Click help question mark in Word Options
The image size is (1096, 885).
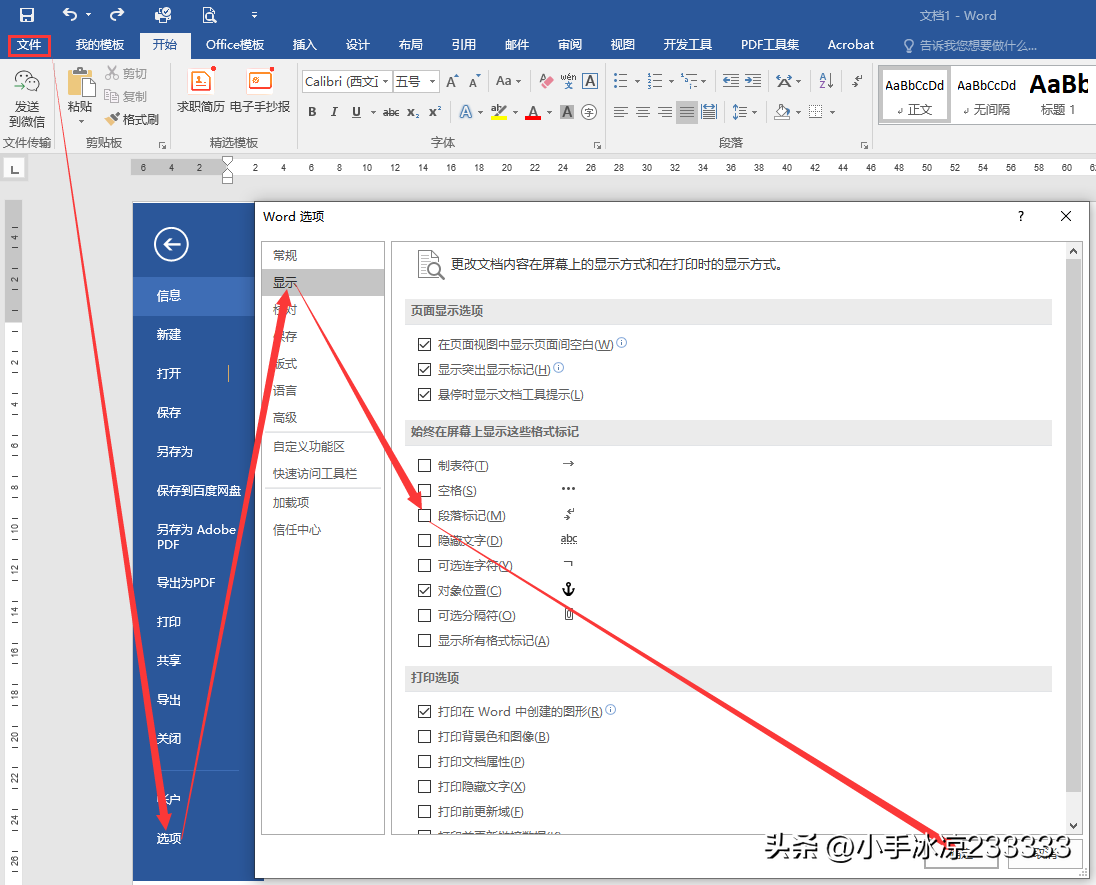(x=1021, y=216)
